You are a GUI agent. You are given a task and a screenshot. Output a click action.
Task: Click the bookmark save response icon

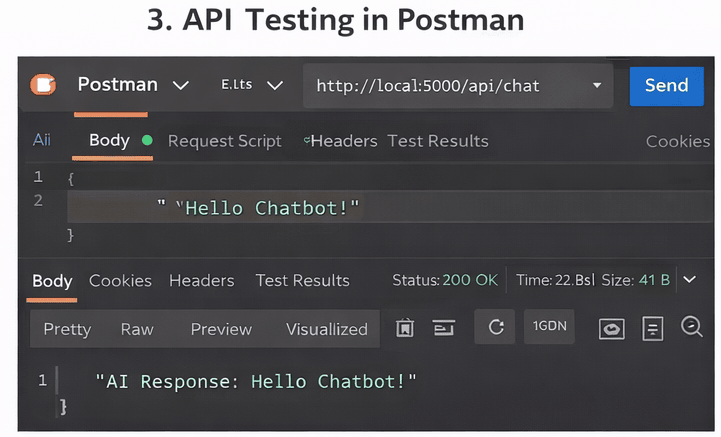405,328
